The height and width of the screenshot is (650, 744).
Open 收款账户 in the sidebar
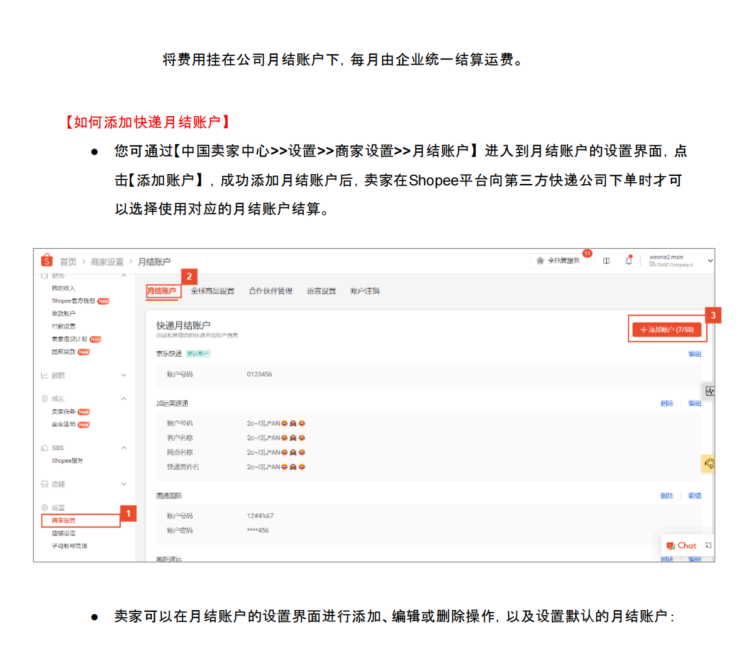click(63, 314)
